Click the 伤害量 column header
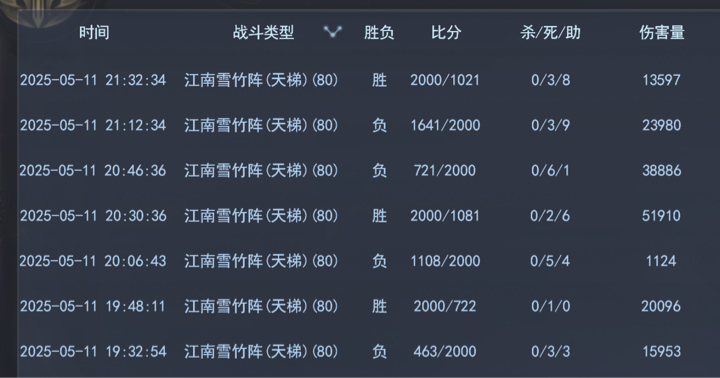 662,33
